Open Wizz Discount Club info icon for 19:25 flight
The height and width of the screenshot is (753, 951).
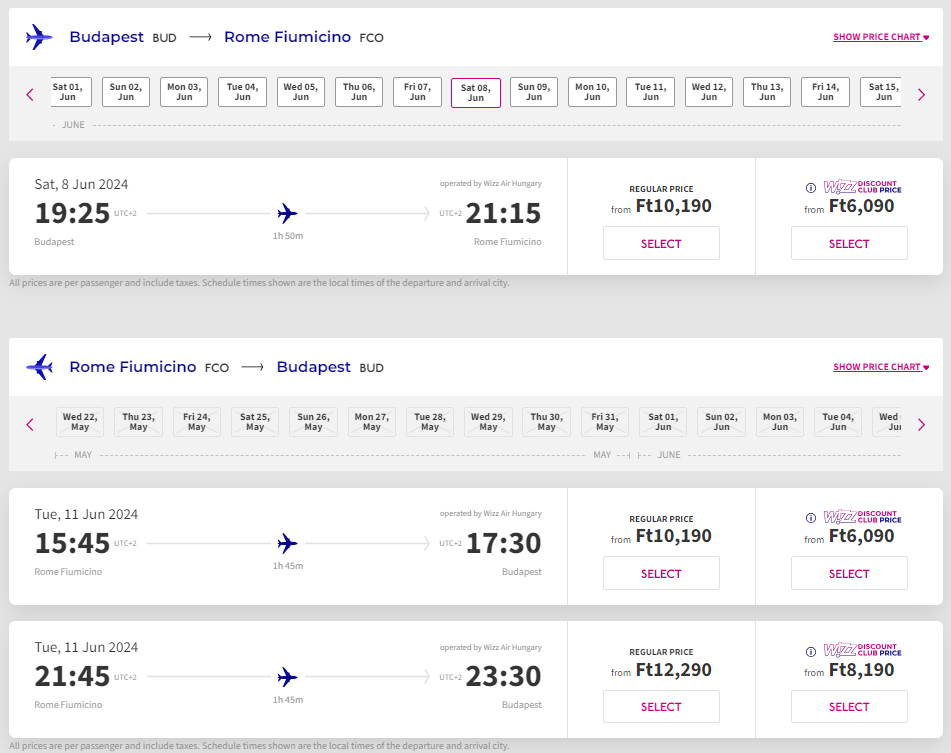pos(811,188)
